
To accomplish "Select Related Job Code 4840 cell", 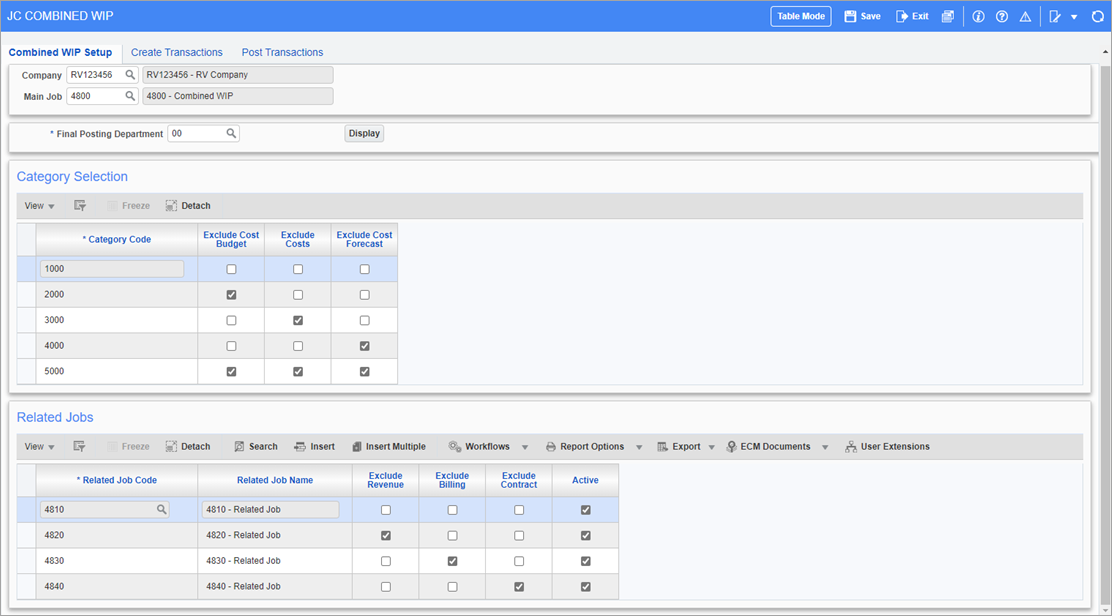I will (x=117, y=586).
